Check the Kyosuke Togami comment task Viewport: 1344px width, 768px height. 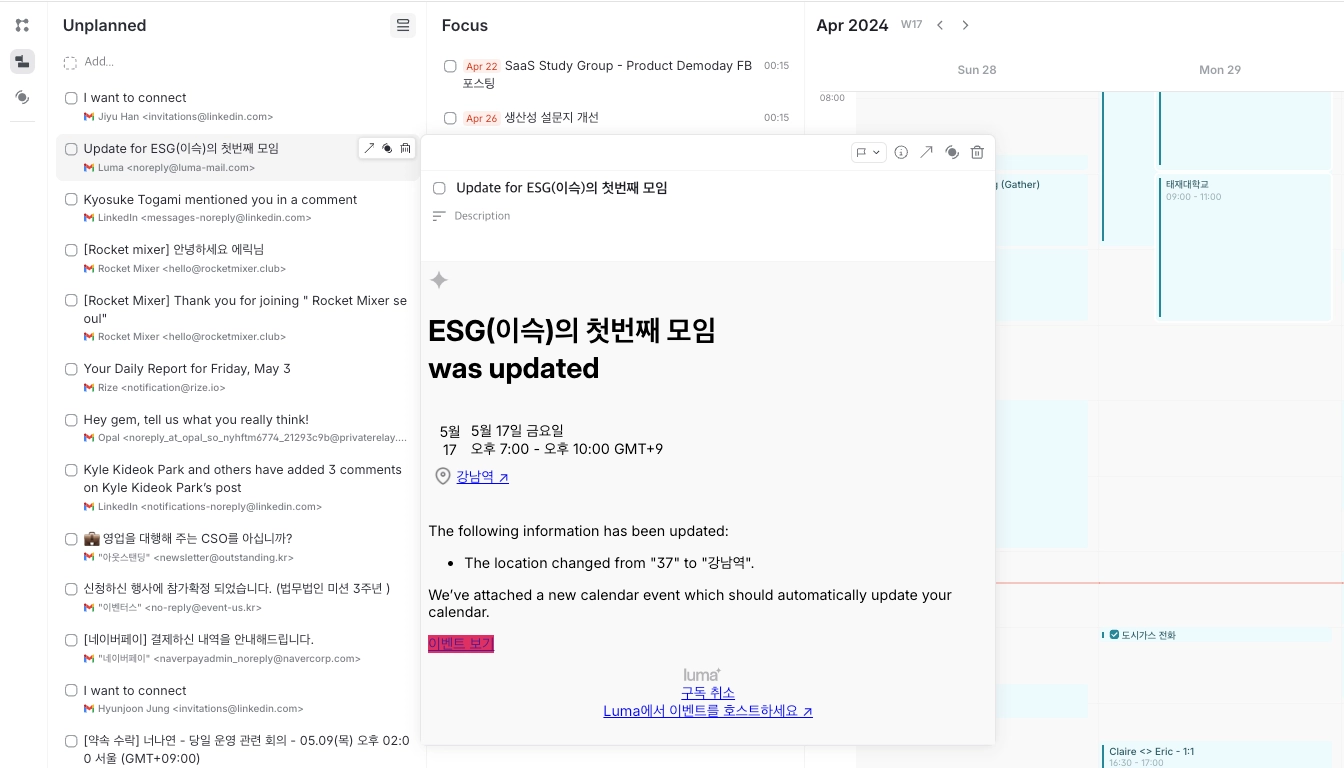pyautogui.click(x=71, y=200)
